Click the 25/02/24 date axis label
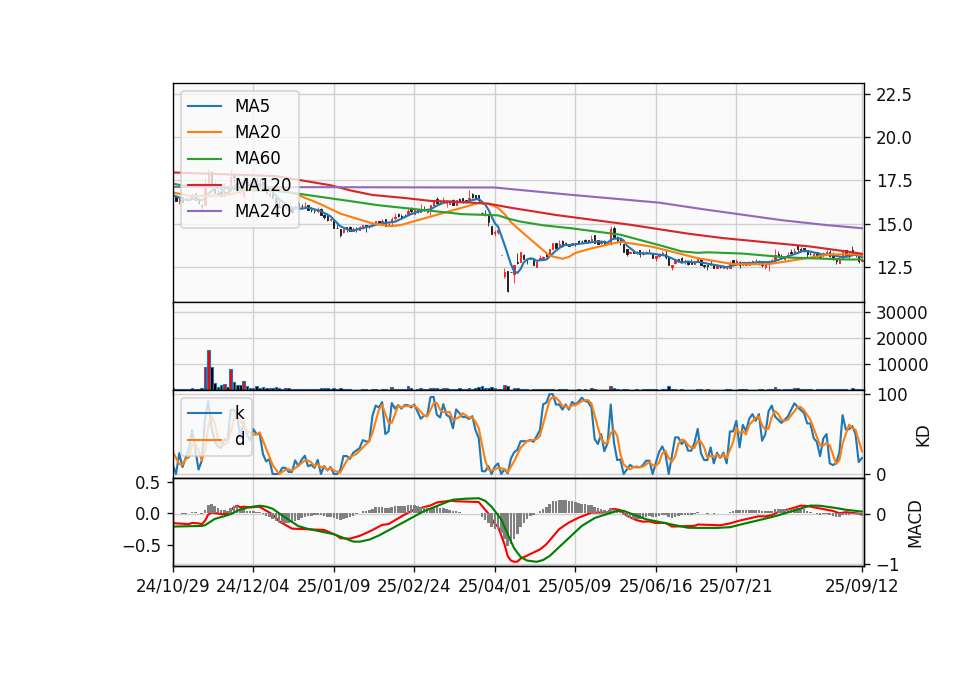960x690 pixels. 414,586
